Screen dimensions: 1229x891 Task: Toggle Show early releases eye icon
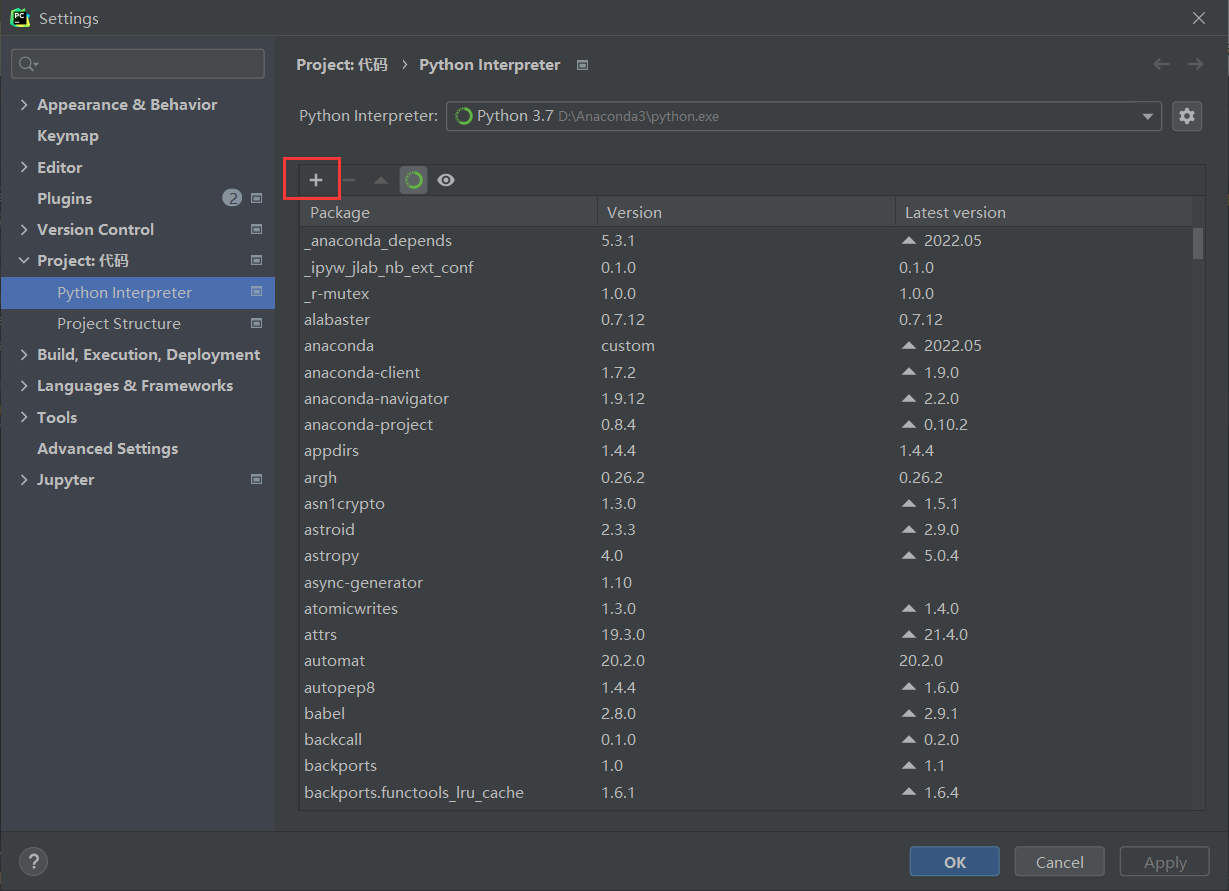(x=446, y=180)
